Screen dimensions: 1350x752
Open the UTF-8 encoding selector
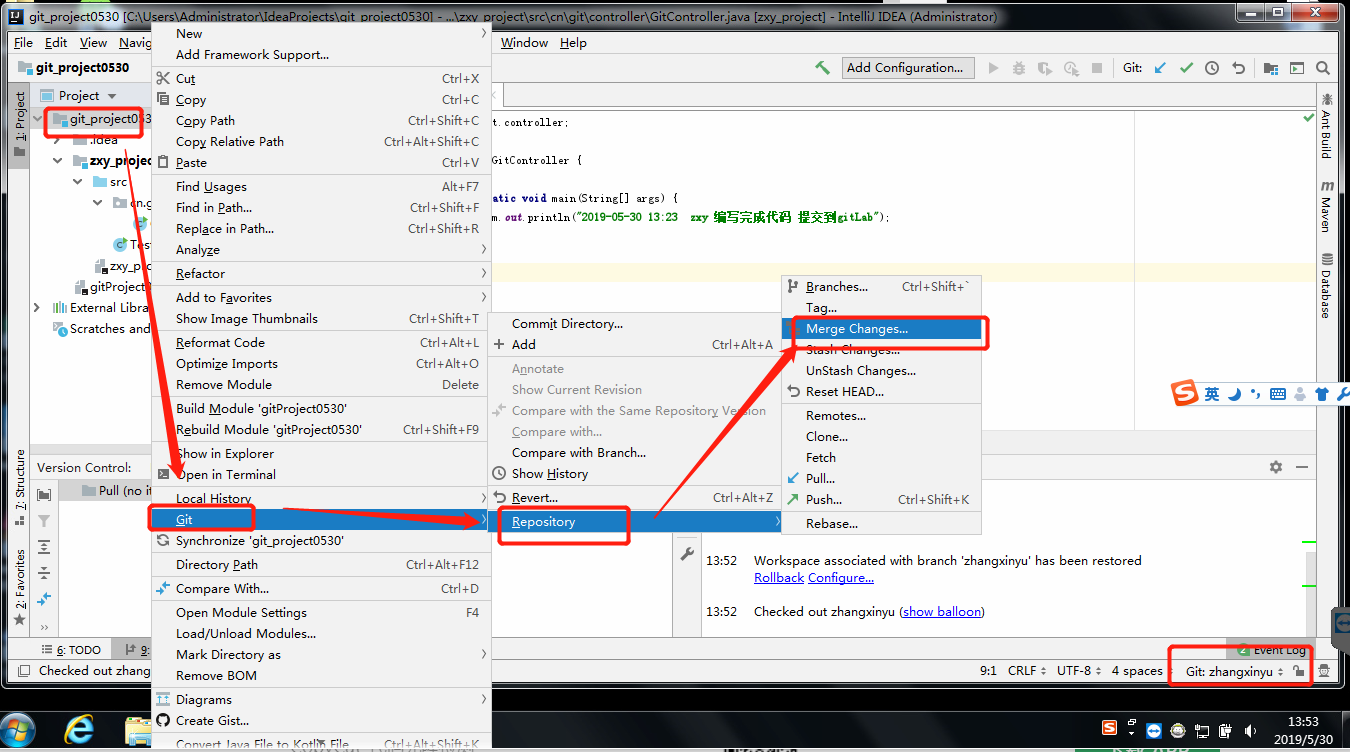coord(1079,671)
